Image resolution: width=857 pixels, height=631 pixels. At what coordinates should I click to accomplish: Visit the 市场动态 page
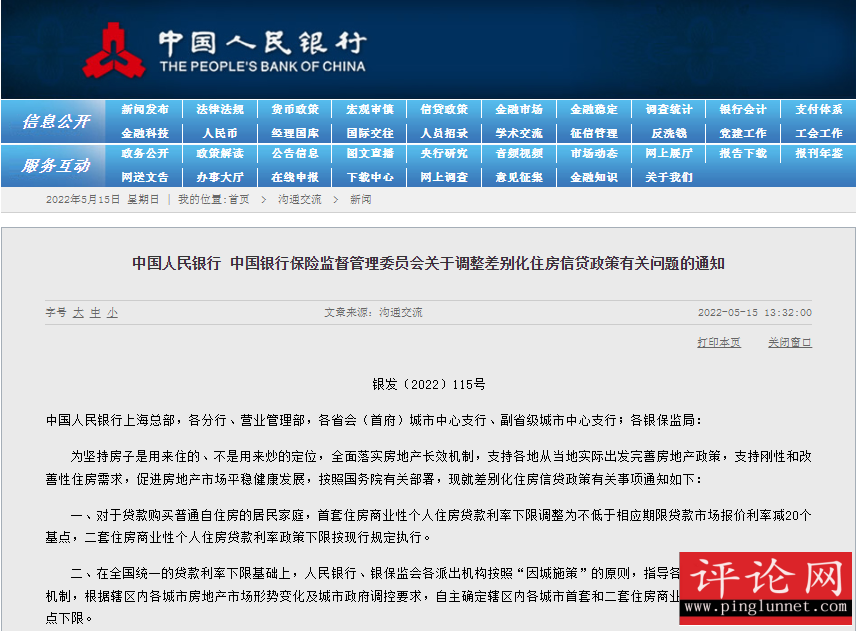(594, 154)
